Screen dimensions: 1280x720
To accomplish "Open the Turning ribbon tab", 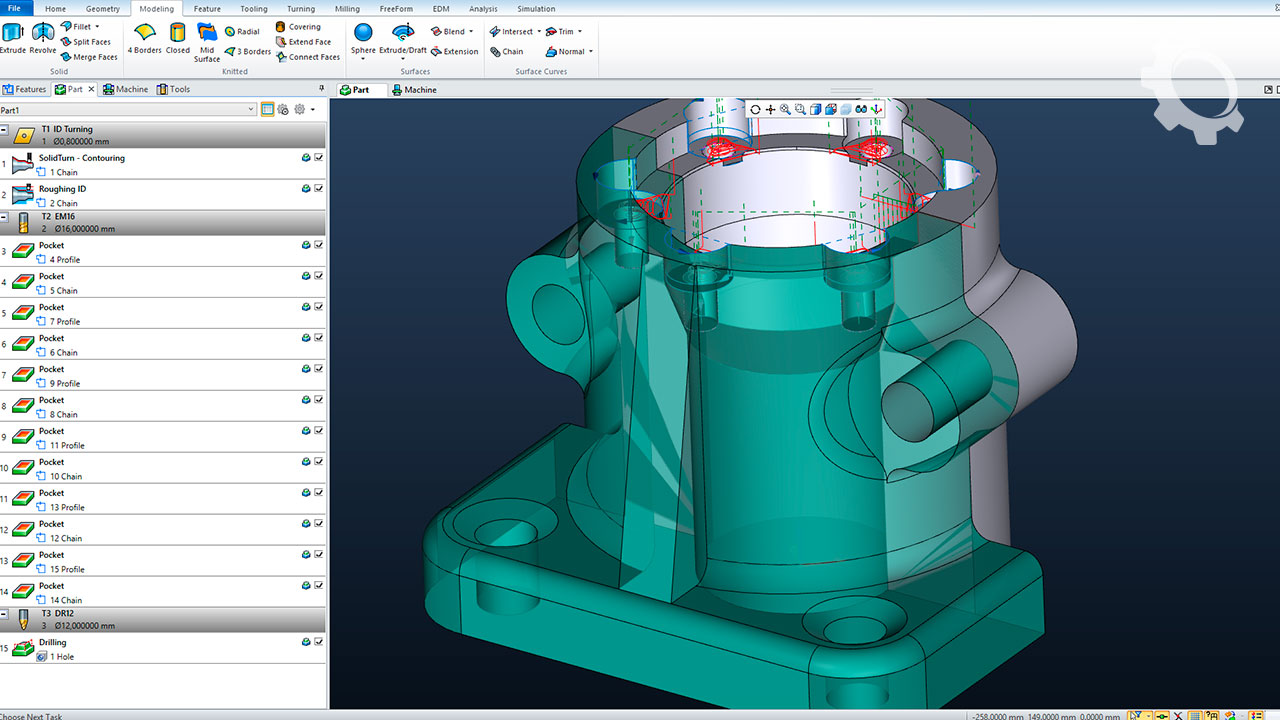I will [x=300, y=9].
